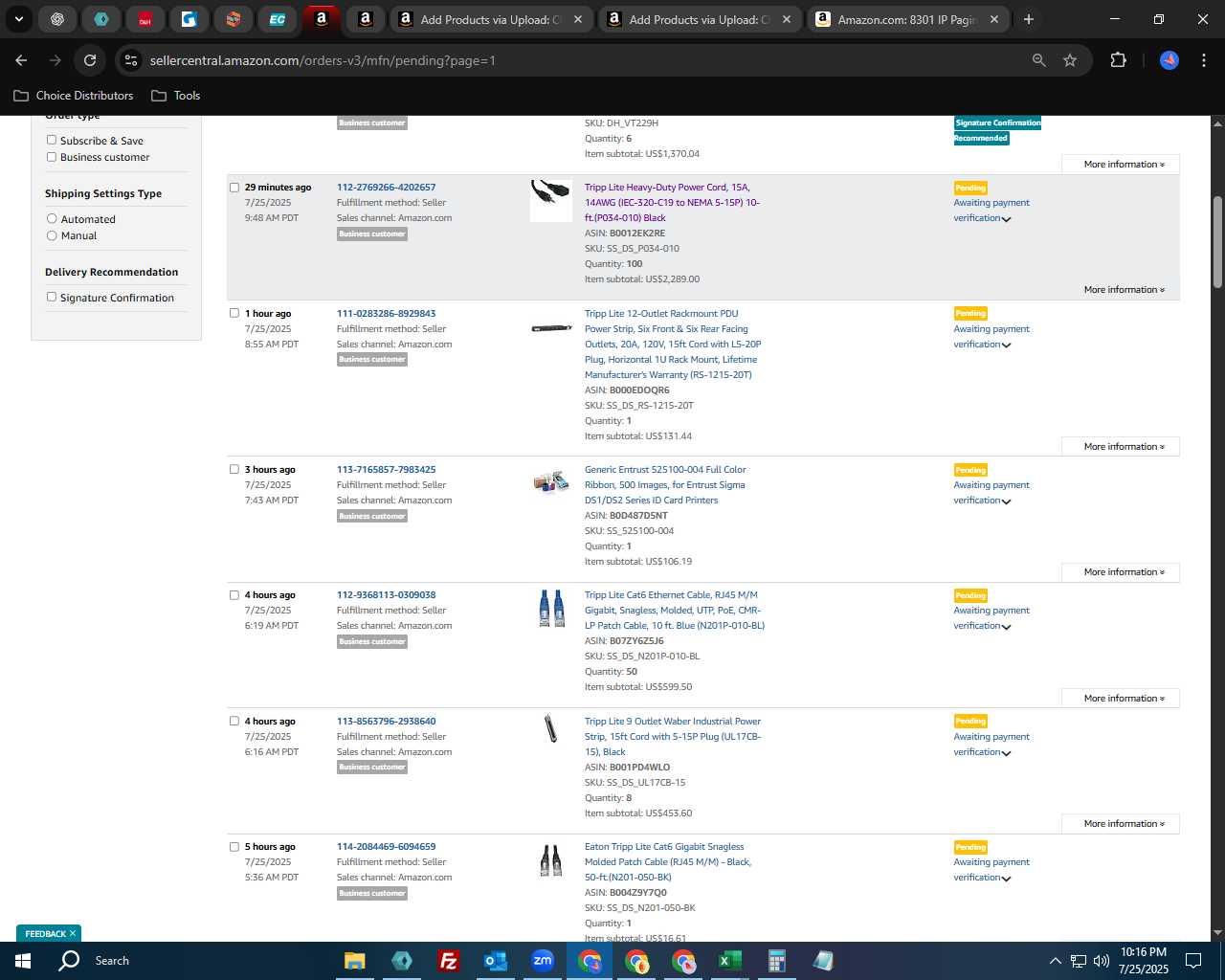Open the Cat6 Ethernet Cable product thumbnail
Screen dimensions: 1225x980
tap(551, 609)
